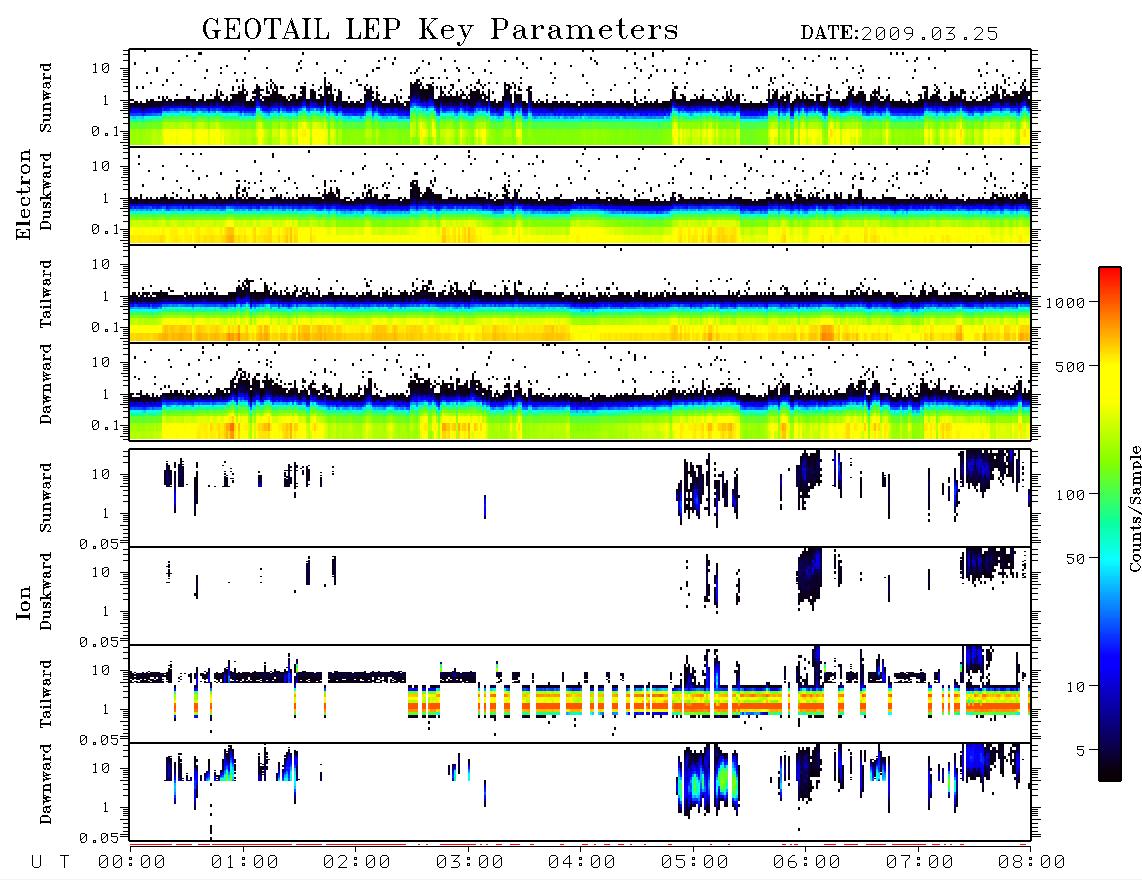Viewport: 1142px width, 880px height.
Task: Click the '100' colorbar tick label
Action: [x=1071, y=495]
